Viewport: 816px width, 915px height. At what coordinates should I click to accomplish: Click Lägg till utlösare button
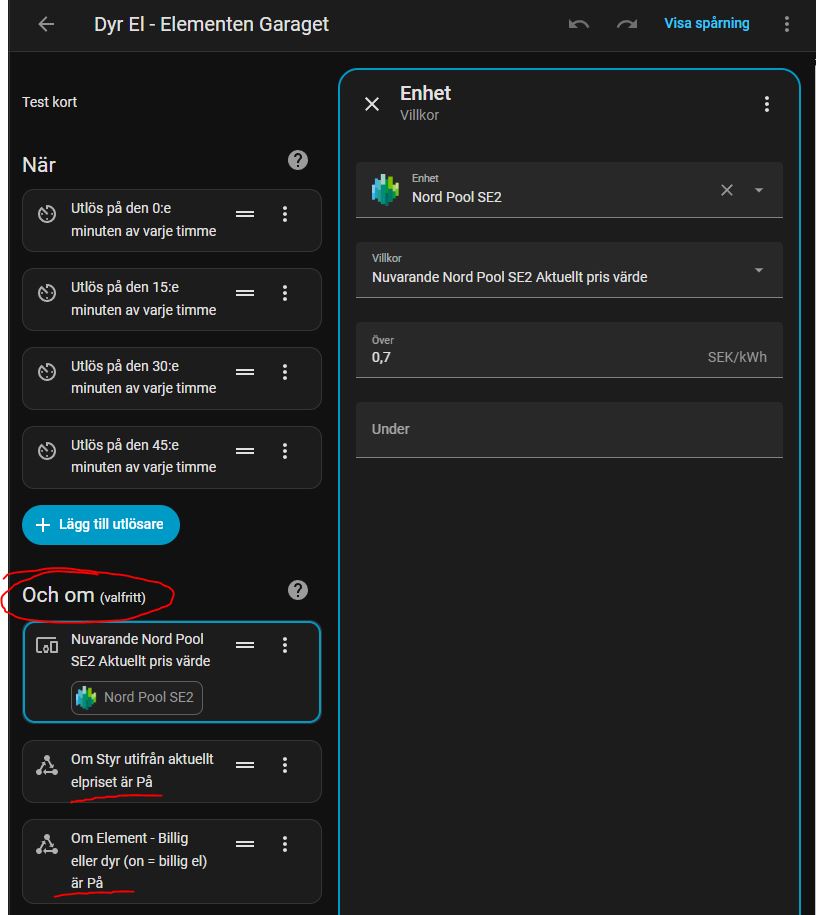pos(101,525)
